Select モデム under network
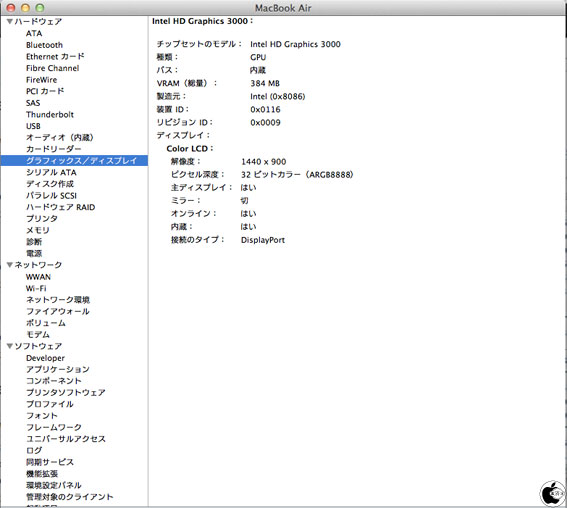Screen dimensions: 567x508 tap(38, 335)
